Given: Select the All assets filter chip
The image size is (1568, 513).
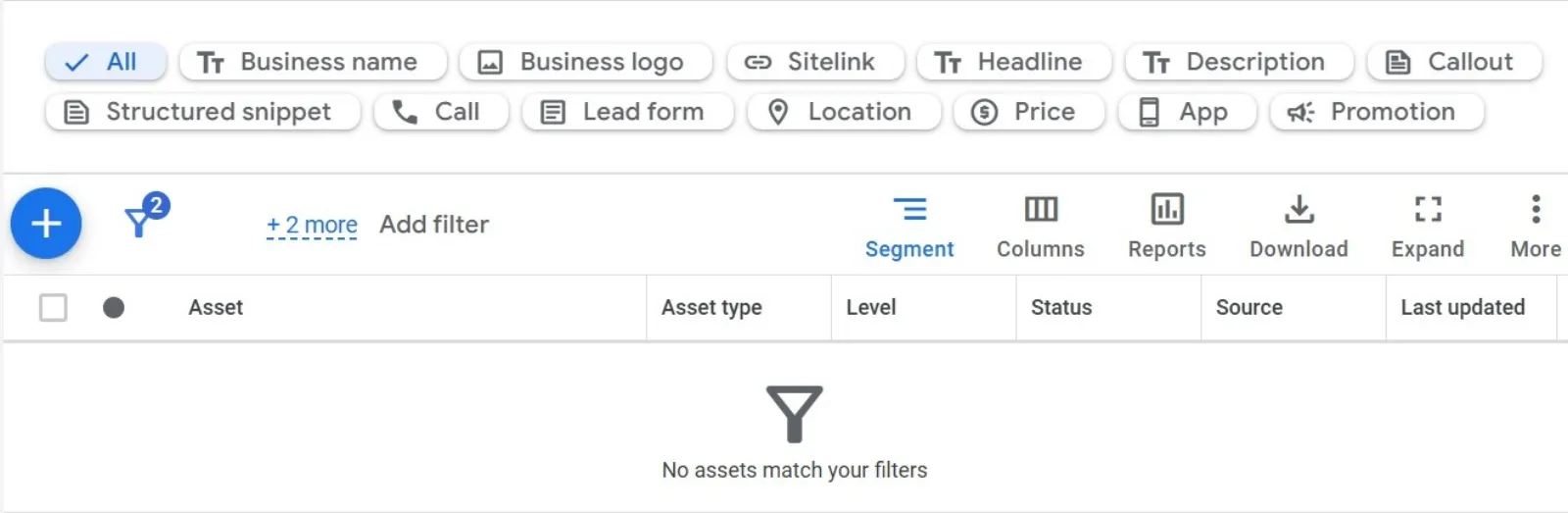Looking at the screenshot, I should [x=106, y=62].
